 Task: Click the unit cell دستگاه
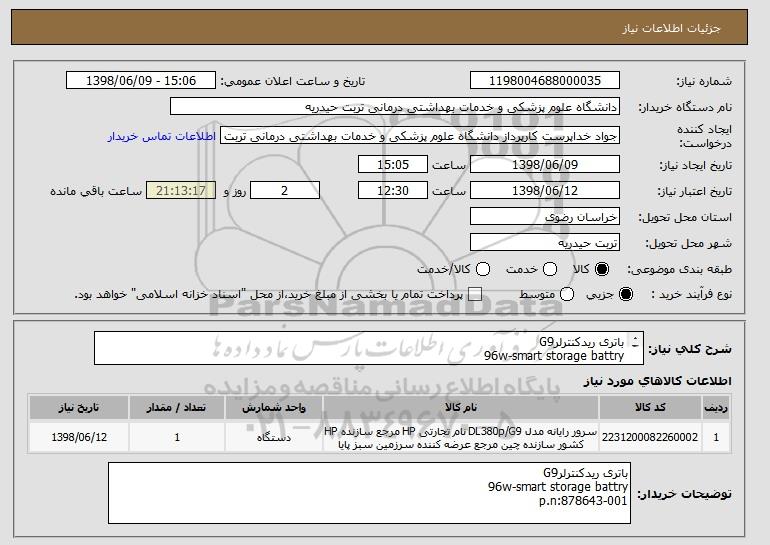[x=274, y=437]
